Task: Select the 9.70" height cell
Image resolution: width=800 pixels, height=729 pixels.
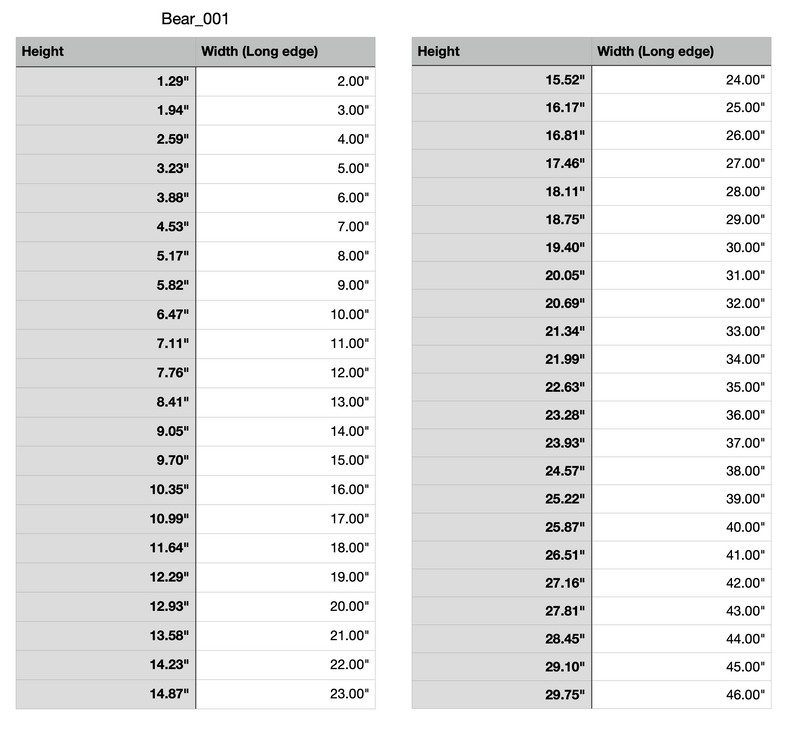Action: point(106,461)
